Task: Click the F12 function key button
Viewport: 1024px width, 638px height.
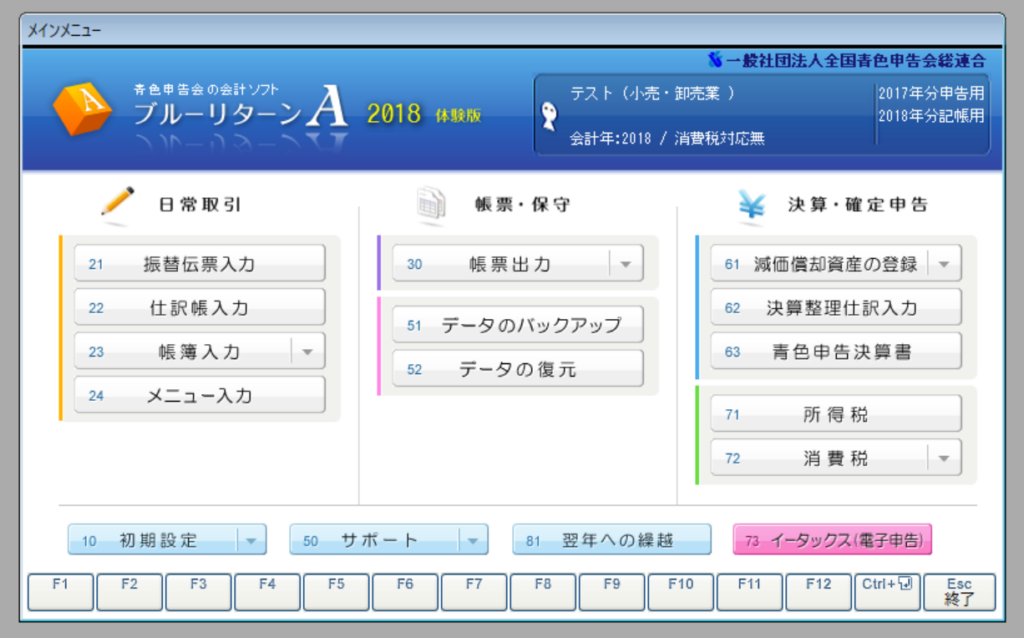Action: coord(818,592)
